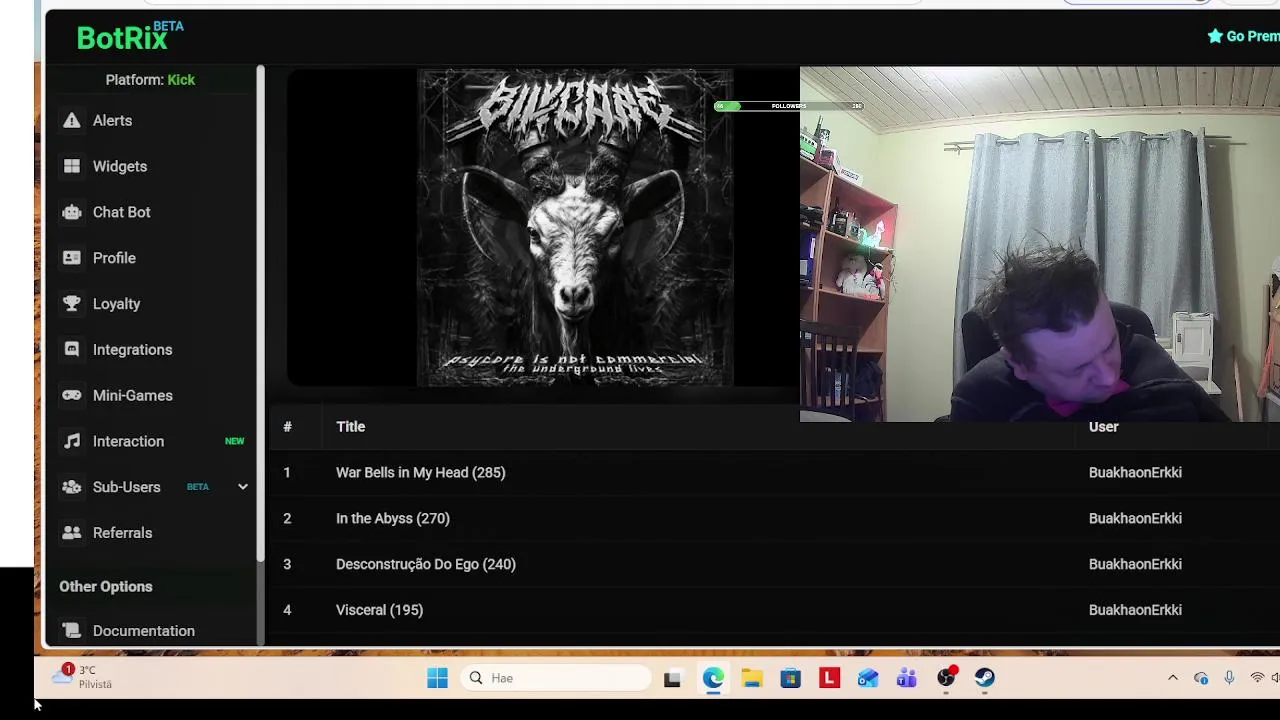Open the Referrals page

click(x=123, y=533)
